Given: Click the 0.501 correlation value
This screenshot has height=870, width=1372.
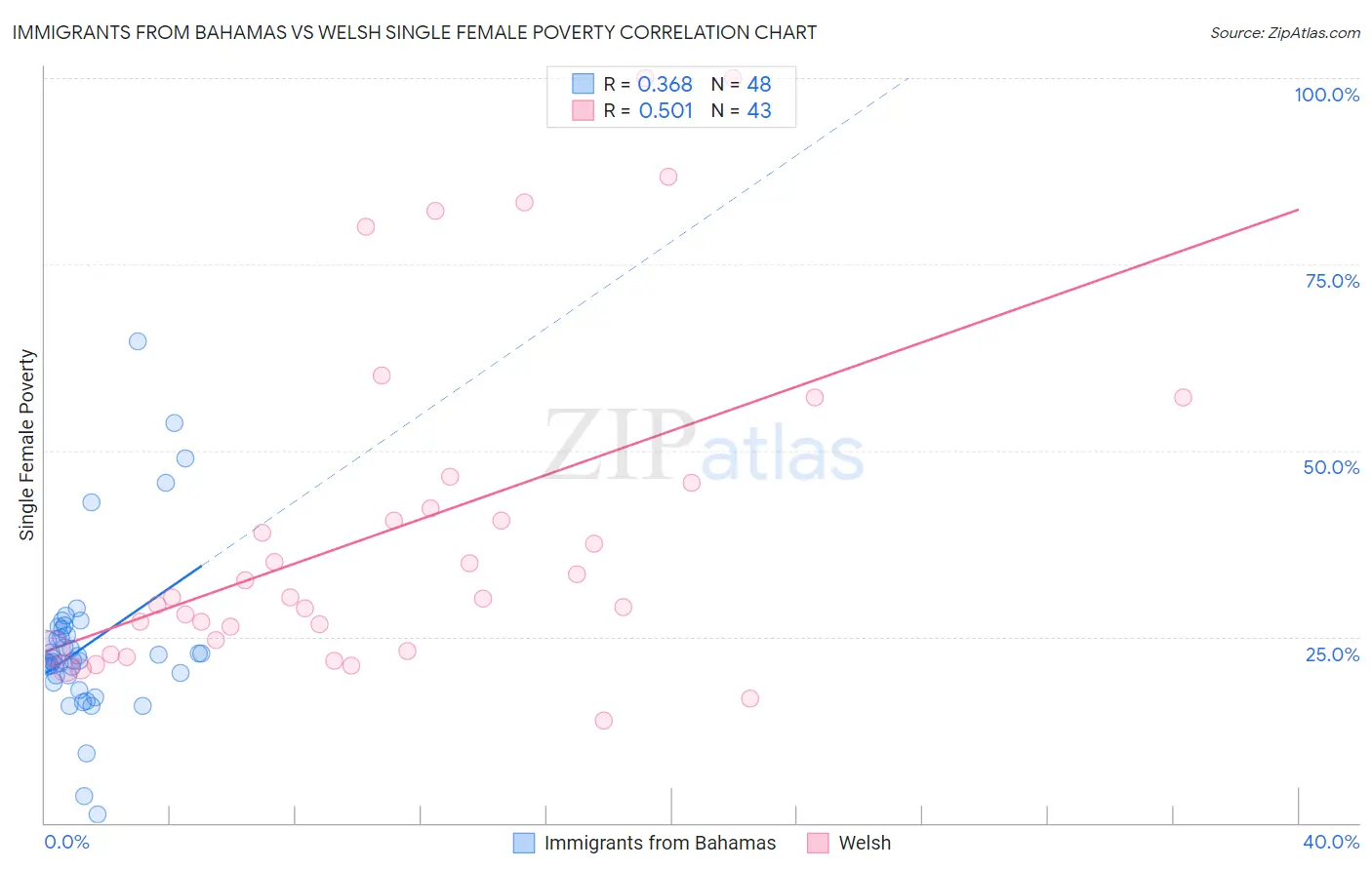Looking at the screenshot, I should (666, 110).
